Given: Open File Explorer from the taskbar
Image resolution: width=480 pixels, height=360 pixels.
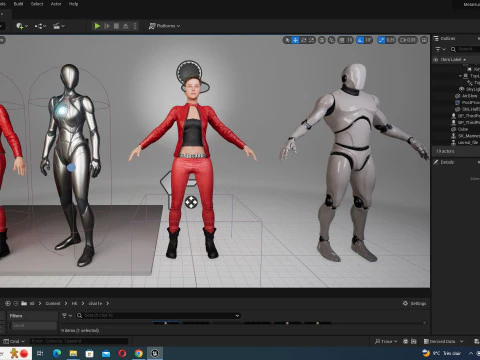Looking at the screenshot, I should 73,353.
